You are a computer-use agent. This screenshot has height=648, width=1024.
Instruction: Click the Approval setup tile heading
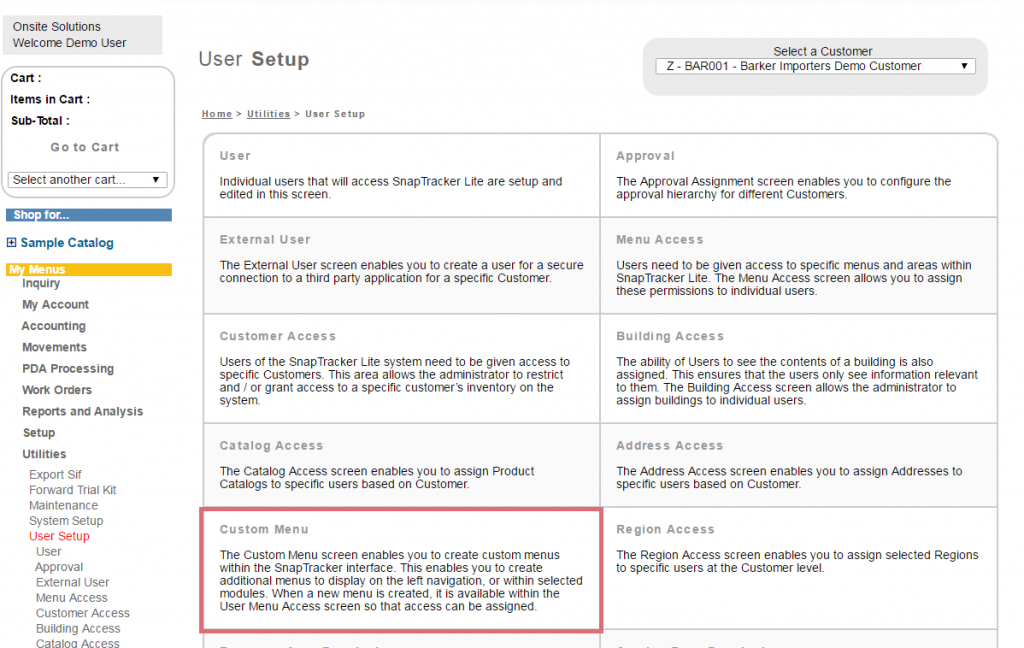point(645,156)
